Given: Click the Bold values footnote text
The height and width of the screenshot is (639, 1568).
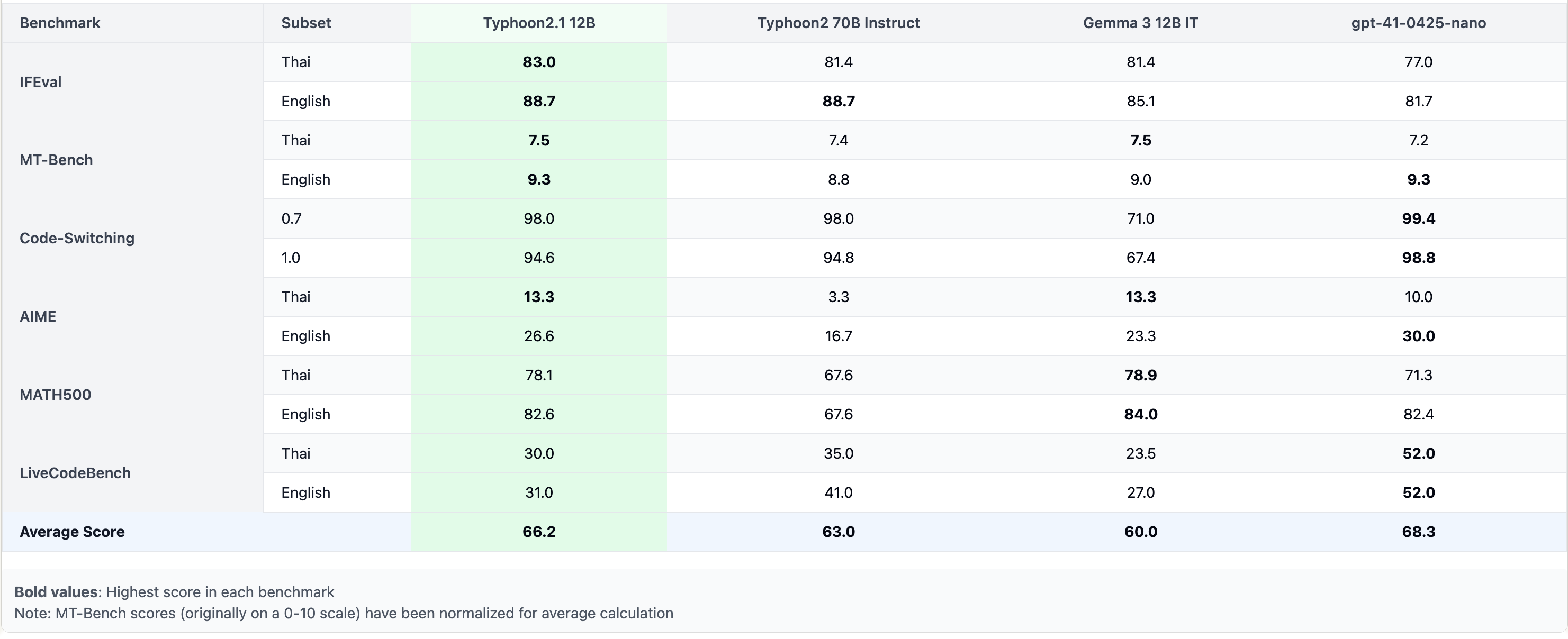Looking at the screenshot, I should [174, 592].
